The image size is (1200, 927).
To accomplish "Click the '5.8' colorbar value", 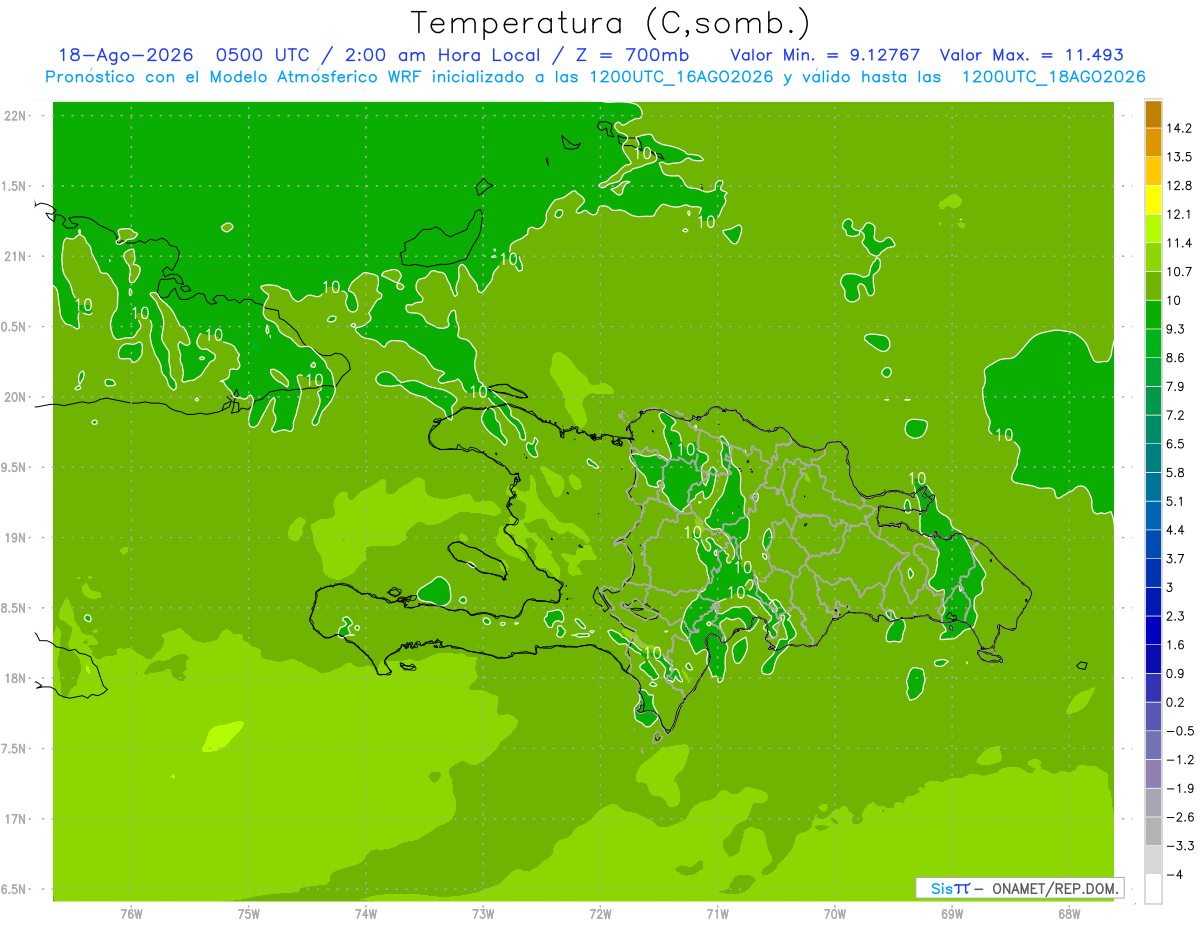I will [x=1175, y=473].
